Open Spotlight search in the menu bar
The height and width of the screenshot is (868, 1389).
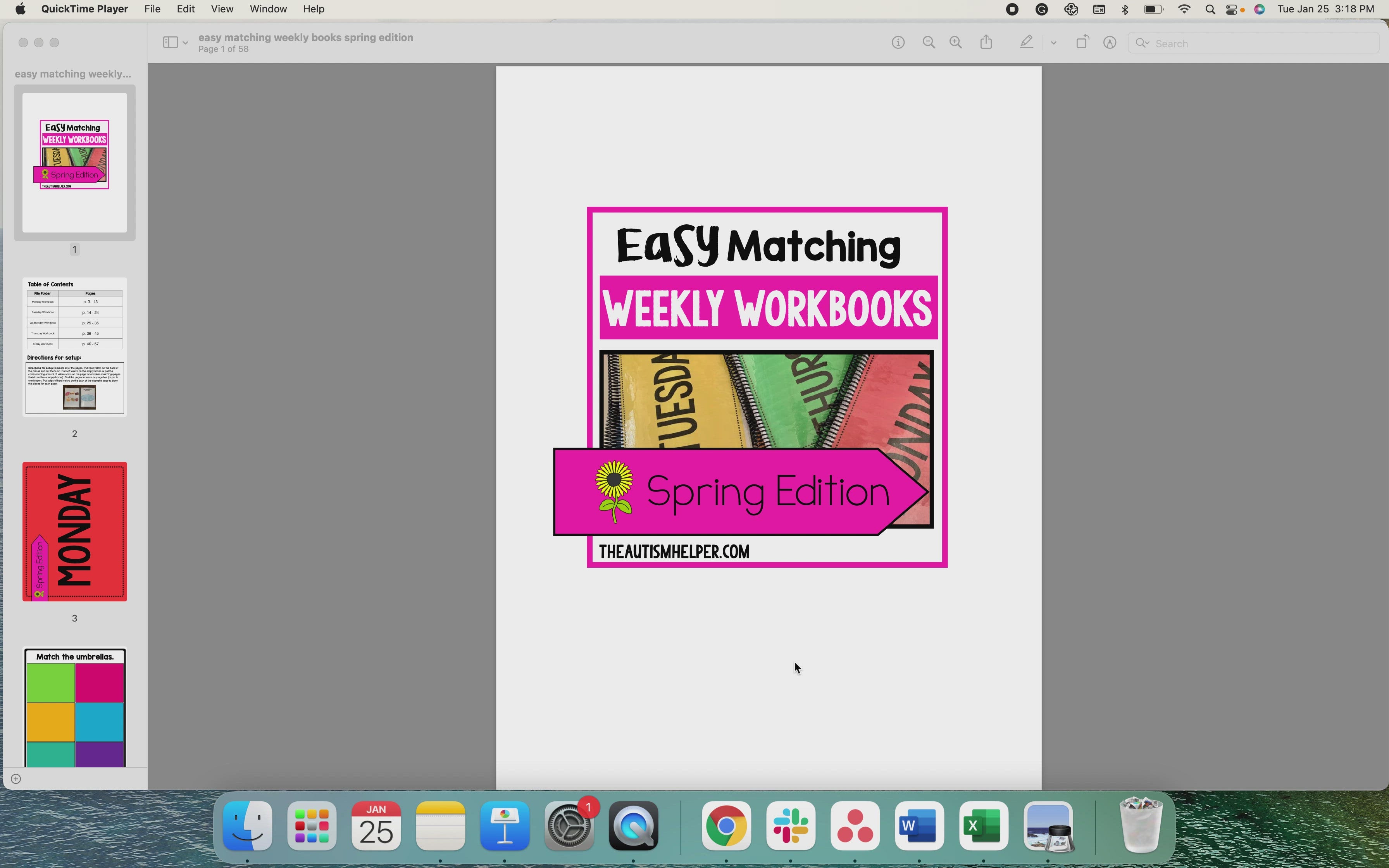[x=1209, y=9]
